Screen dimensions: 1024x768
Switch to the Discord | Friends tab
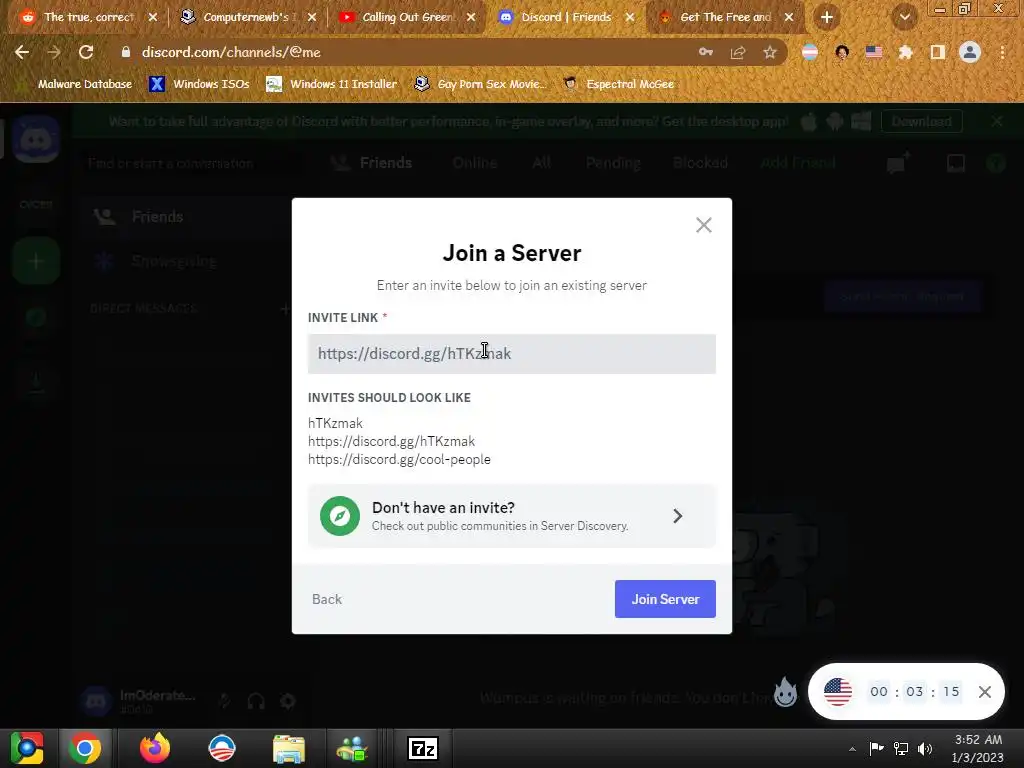tap(566, 17)
